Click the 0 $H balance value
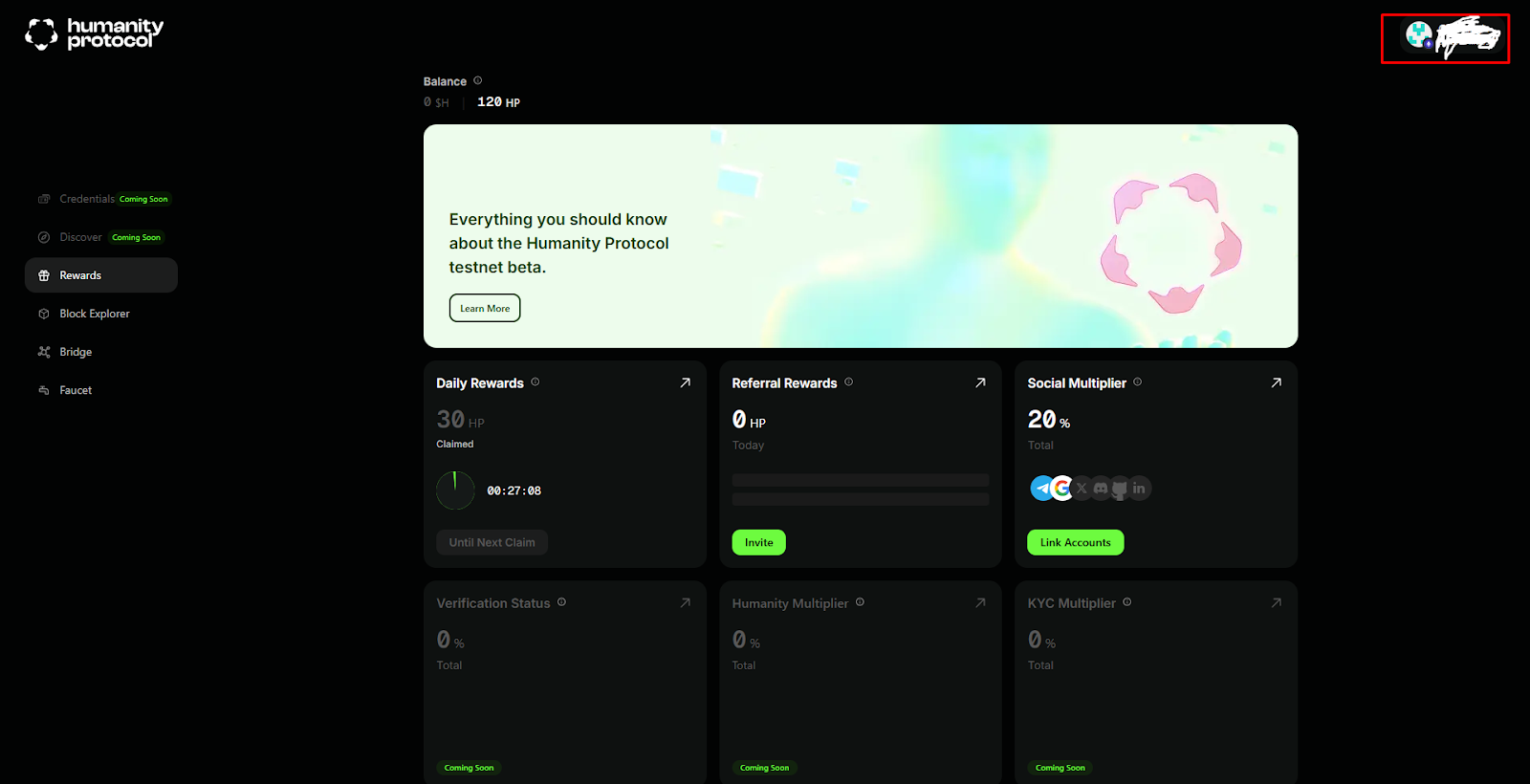 point(436,102)
